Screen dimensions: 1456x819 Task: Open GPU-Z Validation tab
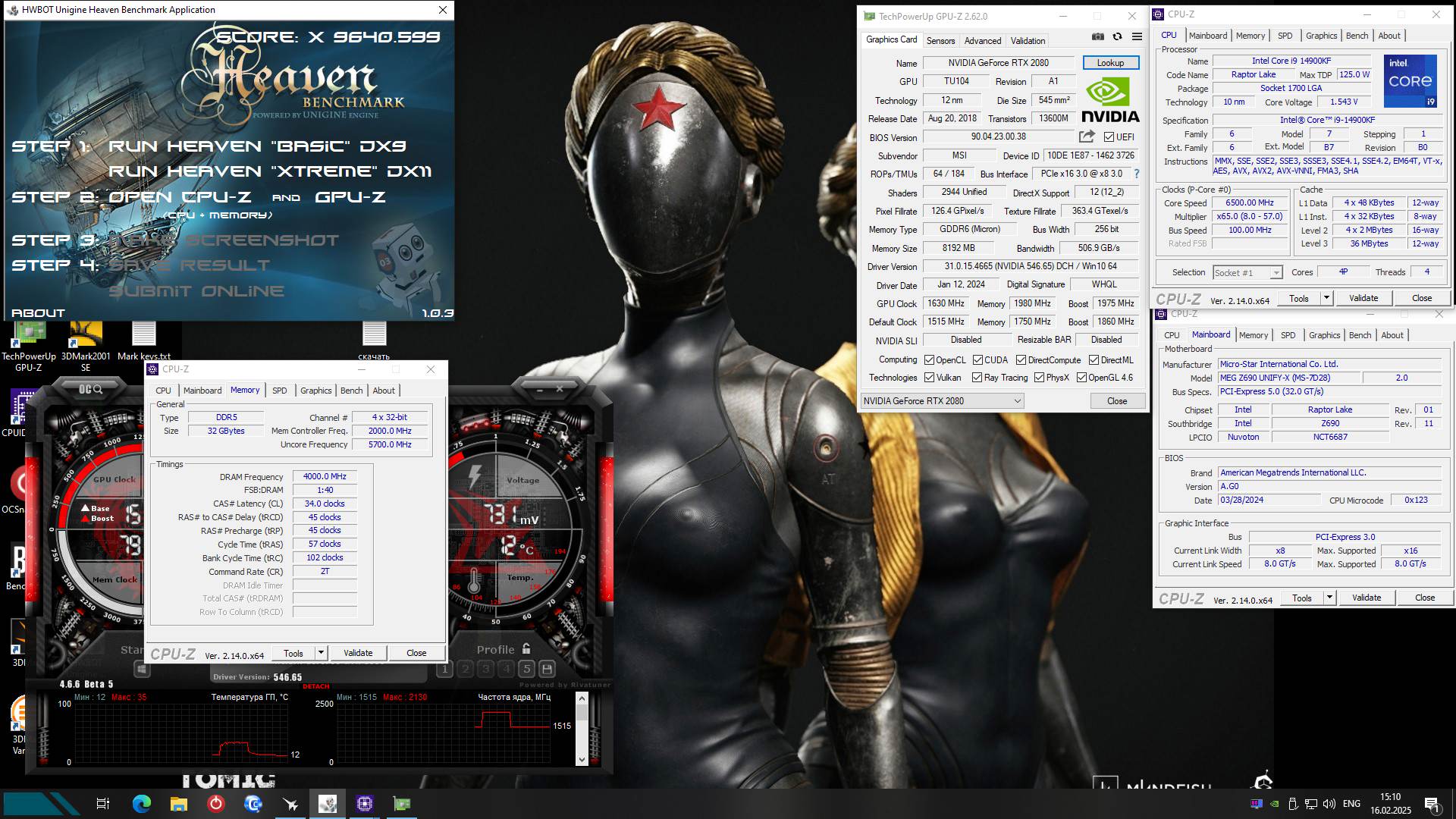1028,41
